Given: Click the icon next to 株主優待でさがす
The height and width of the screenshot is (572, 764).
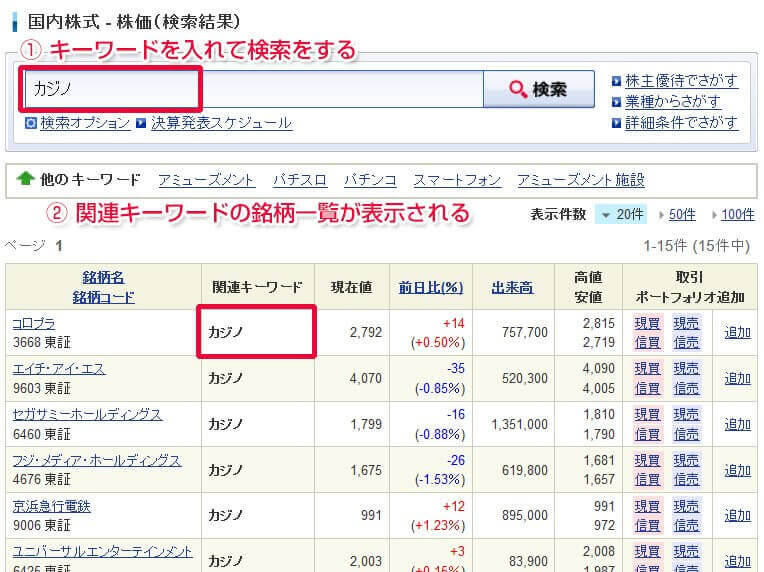Looking at the screenshot, I should (x=616, y=81).
